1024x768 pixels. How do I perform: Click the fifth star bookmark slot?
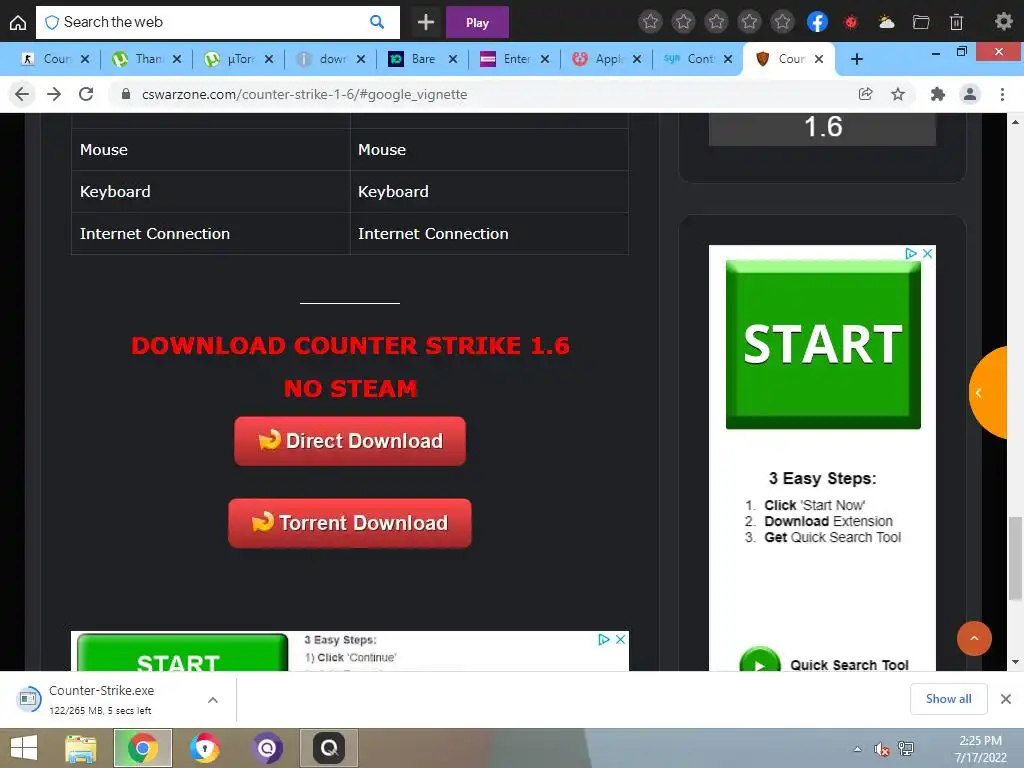[x=782, y=22]
